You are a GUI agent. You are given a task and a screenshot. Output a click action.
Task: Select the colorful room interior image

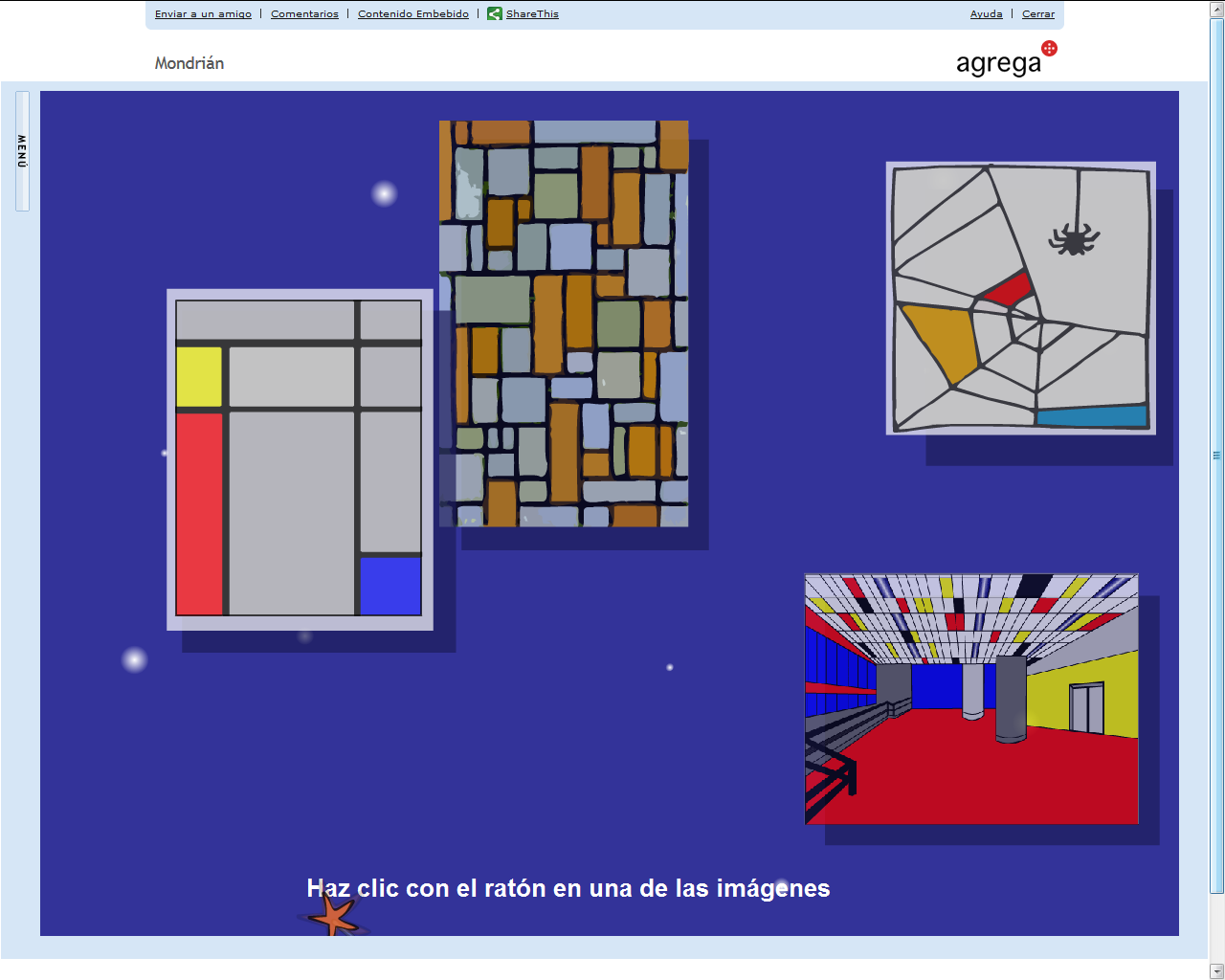(971, 699)
